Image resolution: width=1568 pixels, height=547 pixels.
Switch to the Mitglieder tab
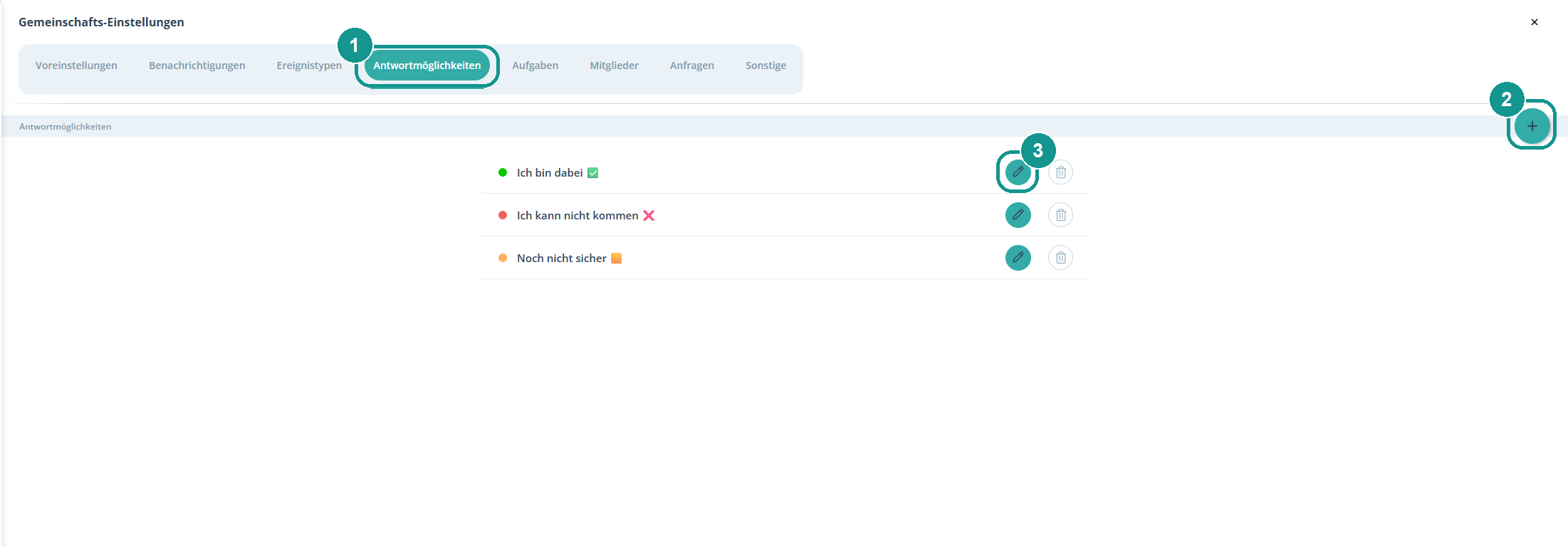(x=614, y=66)
